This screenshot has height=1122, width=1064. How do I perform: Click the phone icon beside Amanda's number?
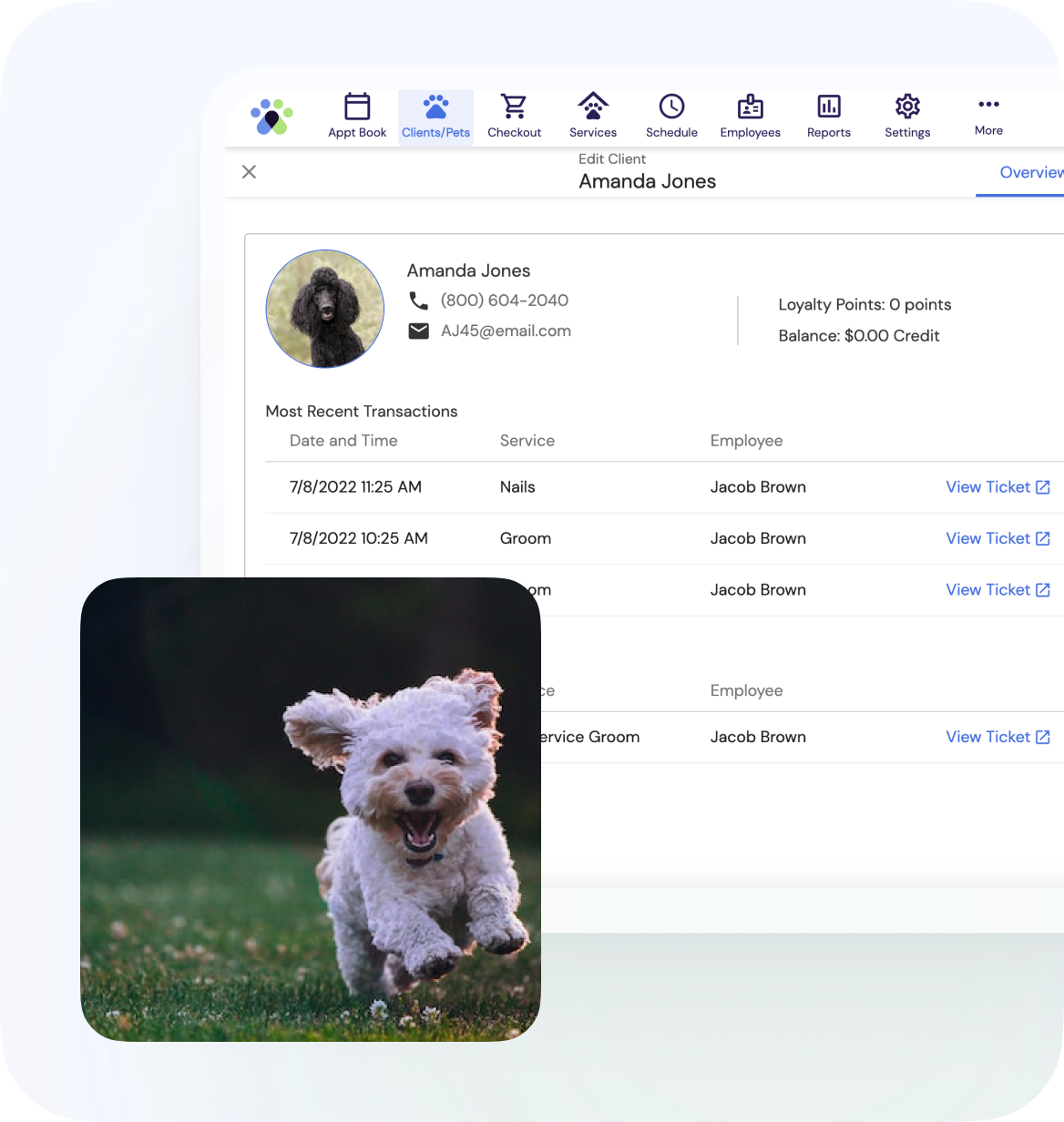pos(419,299)
